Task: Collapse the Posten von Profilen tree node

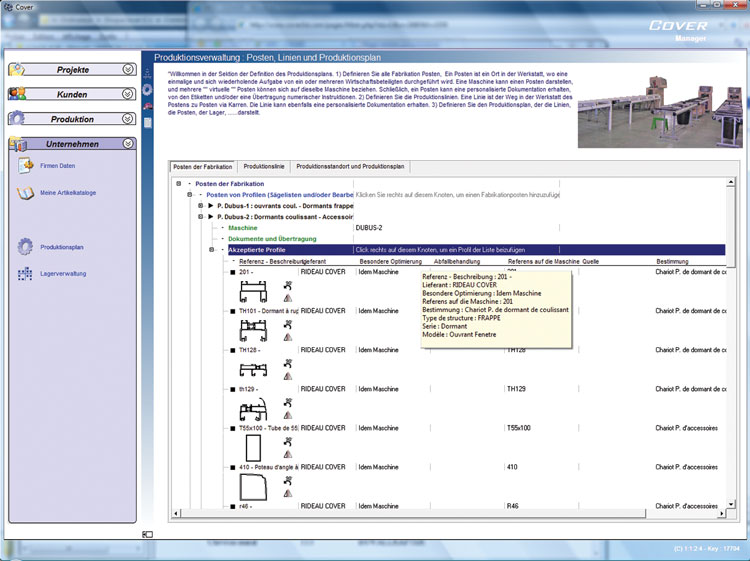Action: pyautogui.click(x=189, y=195)
